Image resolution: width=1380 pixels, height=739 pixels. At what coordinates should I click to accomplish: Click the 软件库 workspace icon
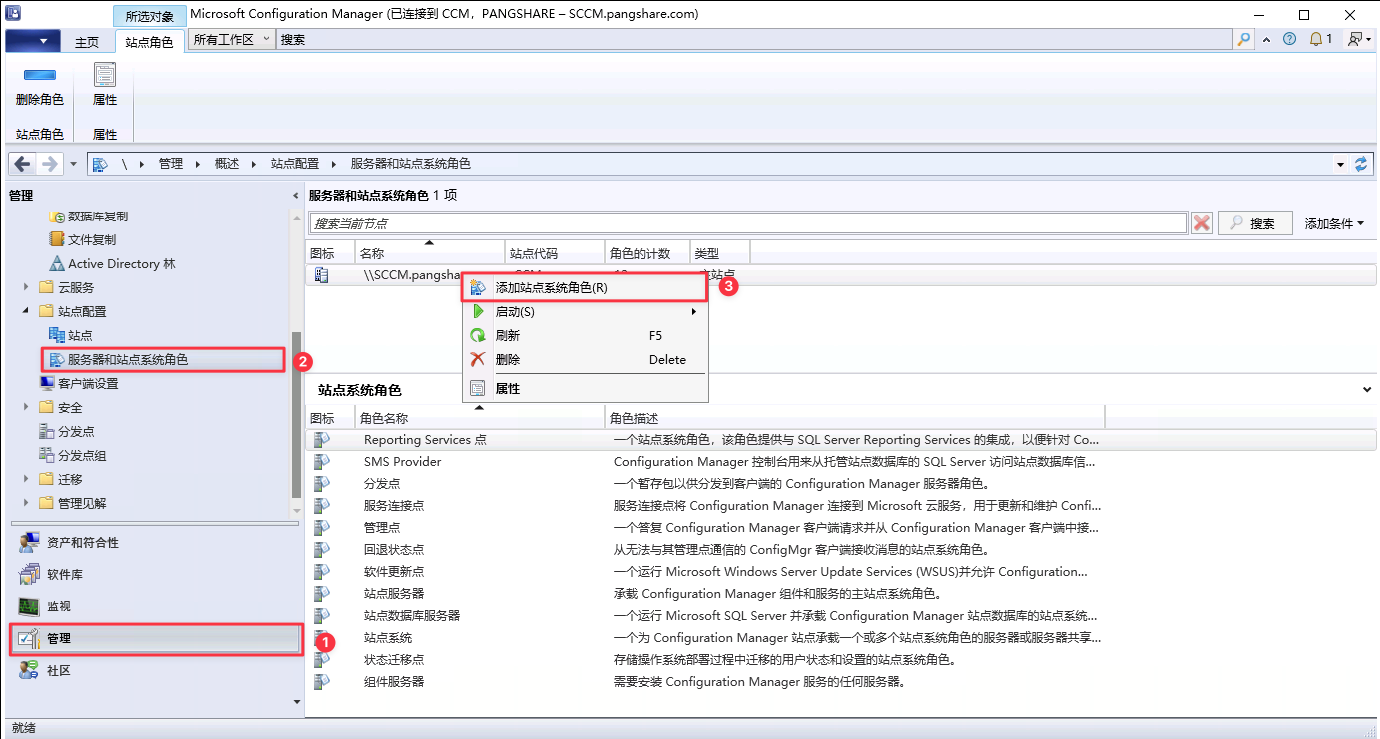(30, 574)
